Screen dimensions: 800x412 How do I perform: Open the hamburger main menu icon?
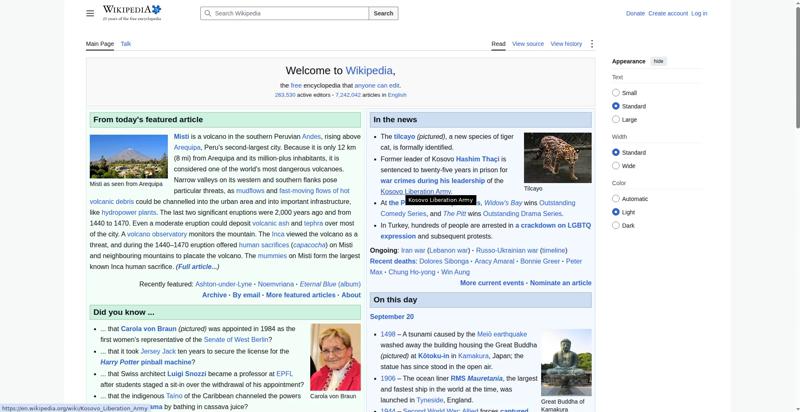click(x=90, y=13)
